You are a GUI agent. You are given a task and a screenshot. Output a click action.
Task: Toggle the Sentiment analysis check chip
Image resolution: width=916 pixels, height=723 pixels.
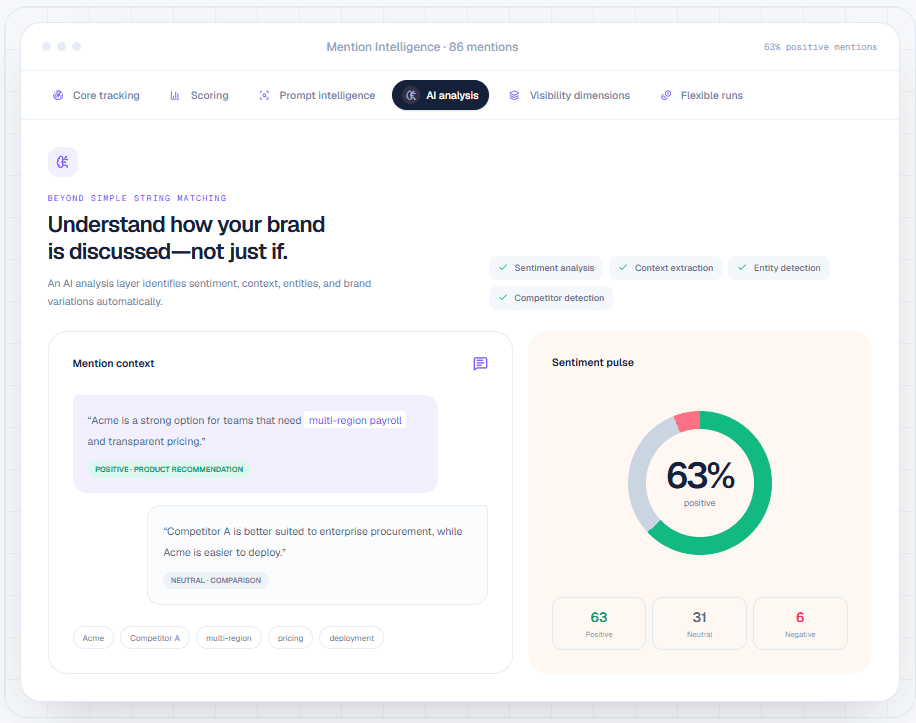click(546, 268)
